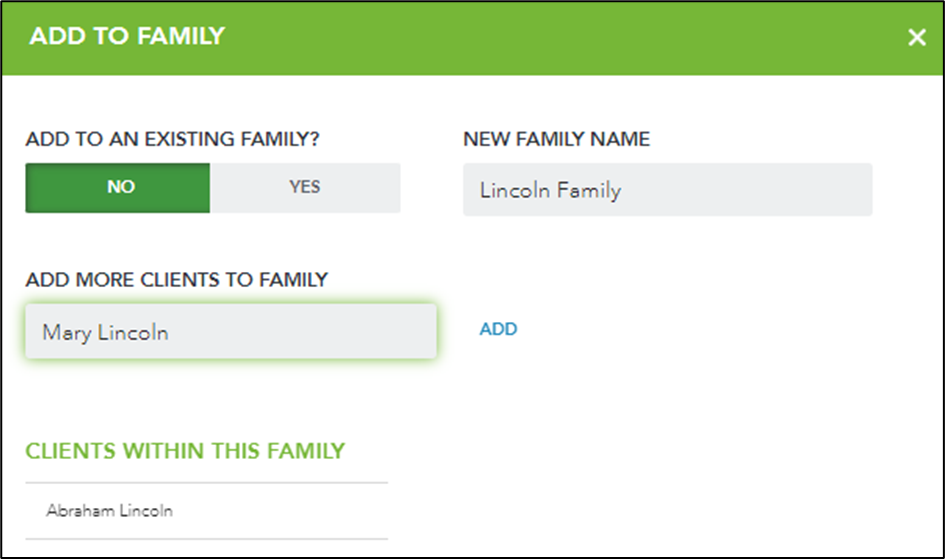Click empty end of Mary Lincoln box

coord(301,331)
